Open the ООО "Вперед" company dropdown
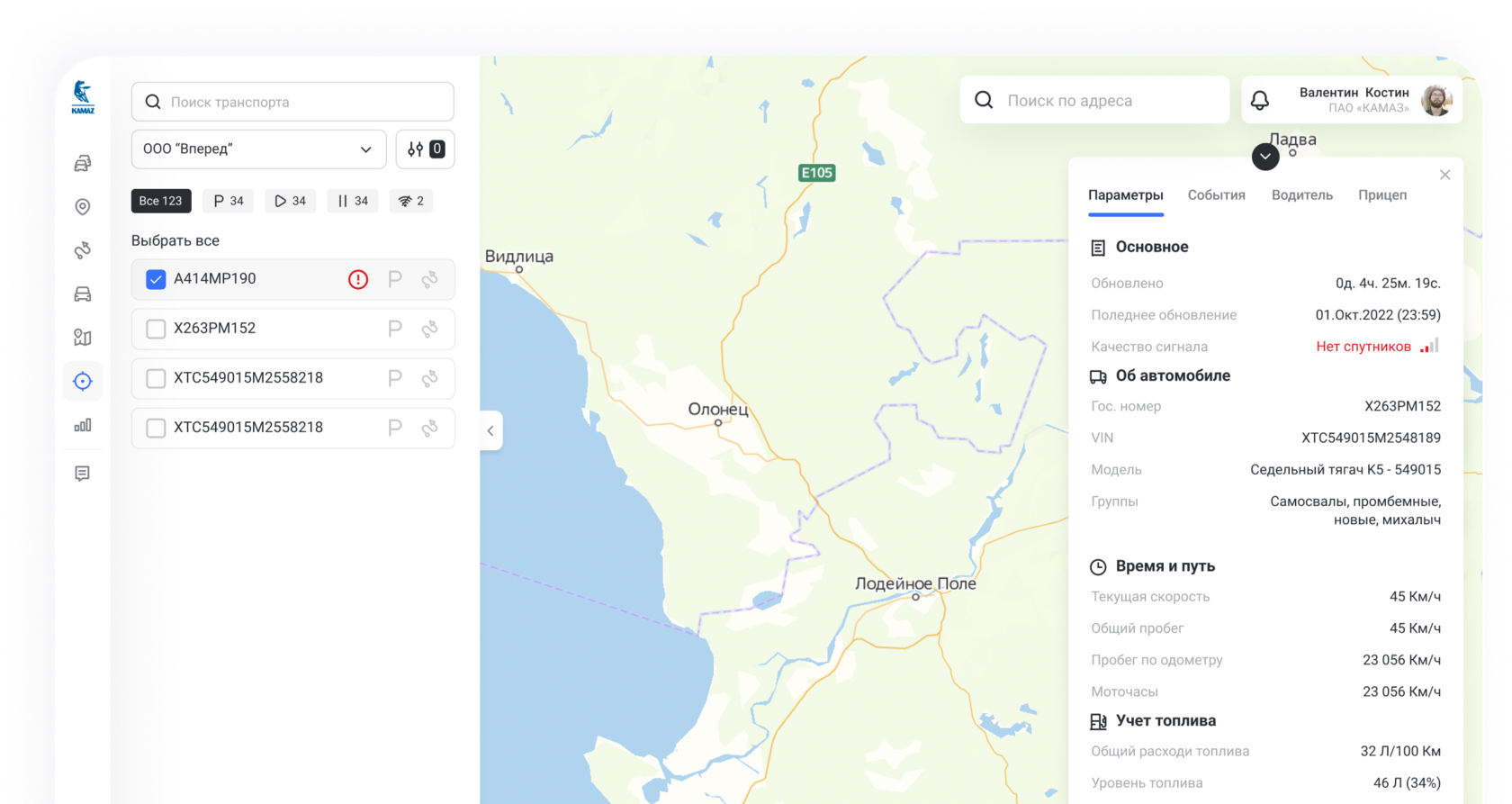 (259, 149)
